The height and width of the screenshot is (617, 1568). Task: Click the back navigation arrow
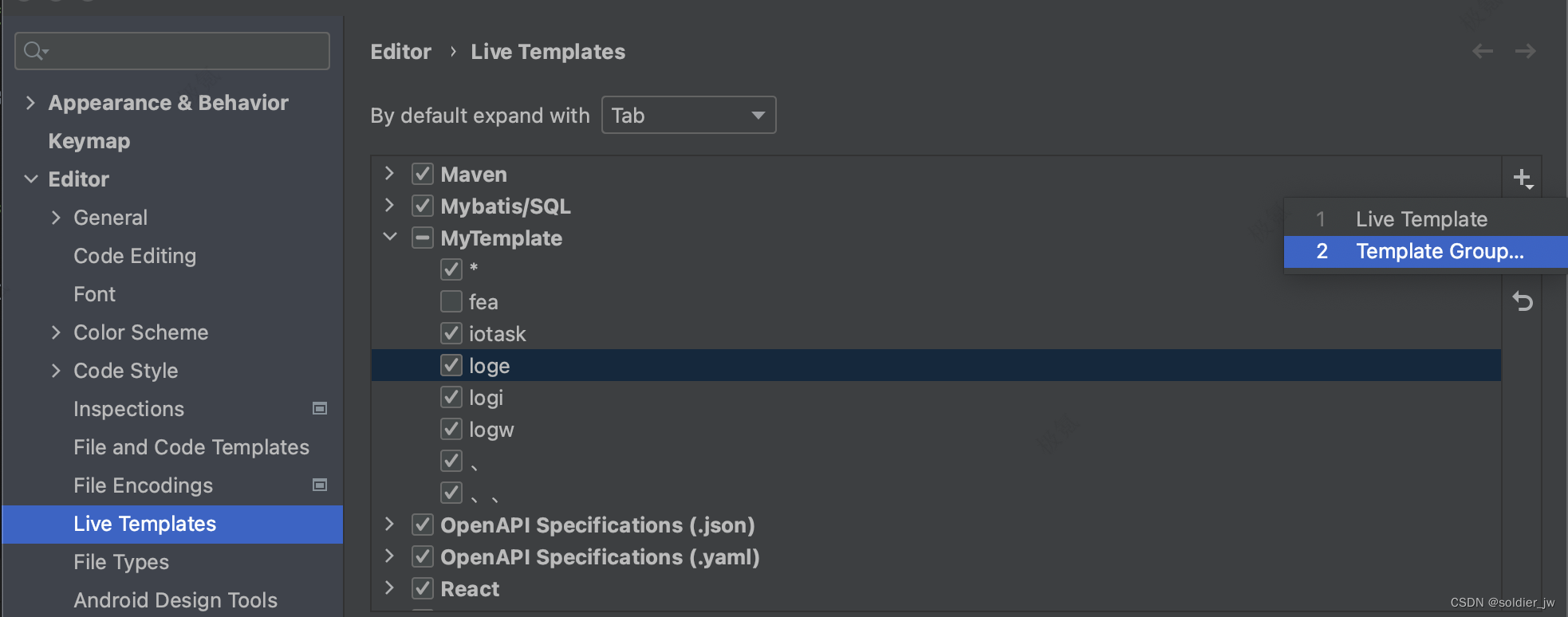1482,52
